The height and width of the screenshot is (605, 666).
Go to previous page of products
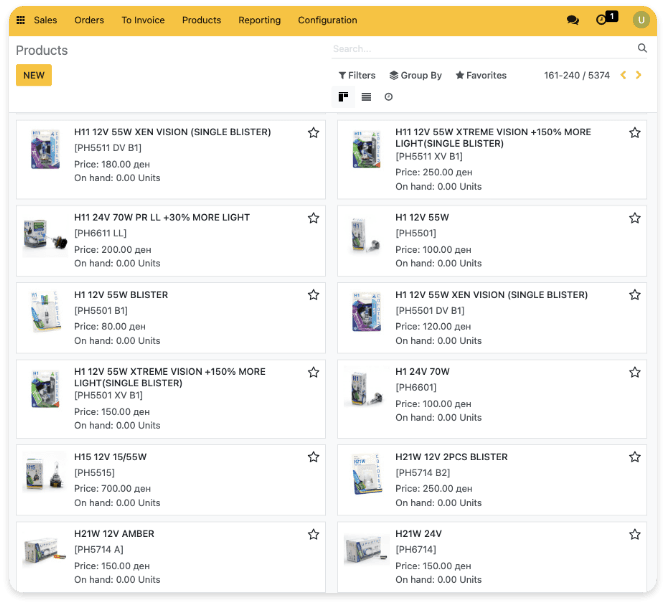click(624, 75)
